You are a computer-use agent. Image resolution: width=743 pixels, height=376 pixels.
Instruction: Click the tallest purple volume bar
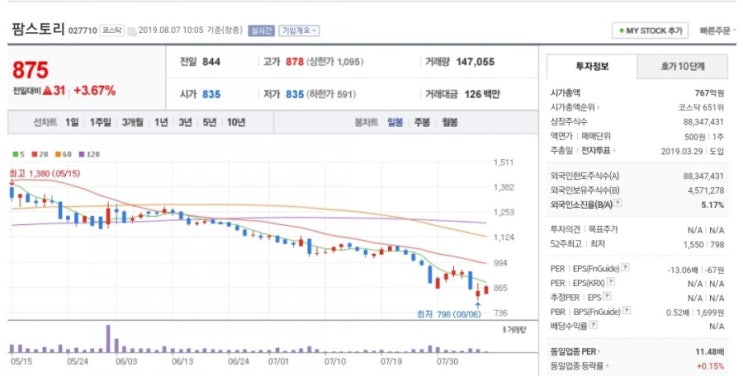[x=108, y=339]
